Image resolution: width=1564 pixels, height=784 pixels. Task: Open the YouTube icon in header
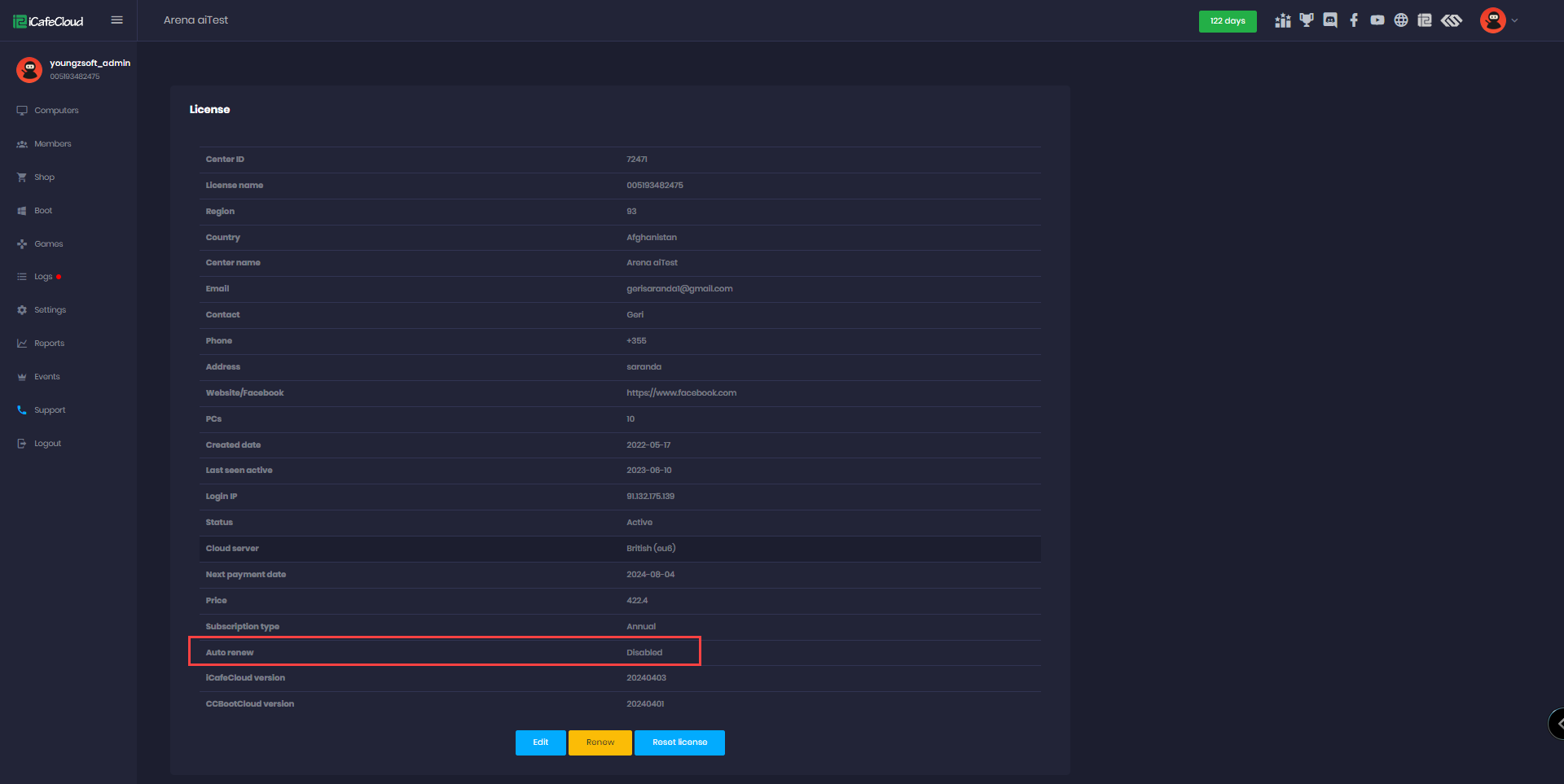[1377, 20]
